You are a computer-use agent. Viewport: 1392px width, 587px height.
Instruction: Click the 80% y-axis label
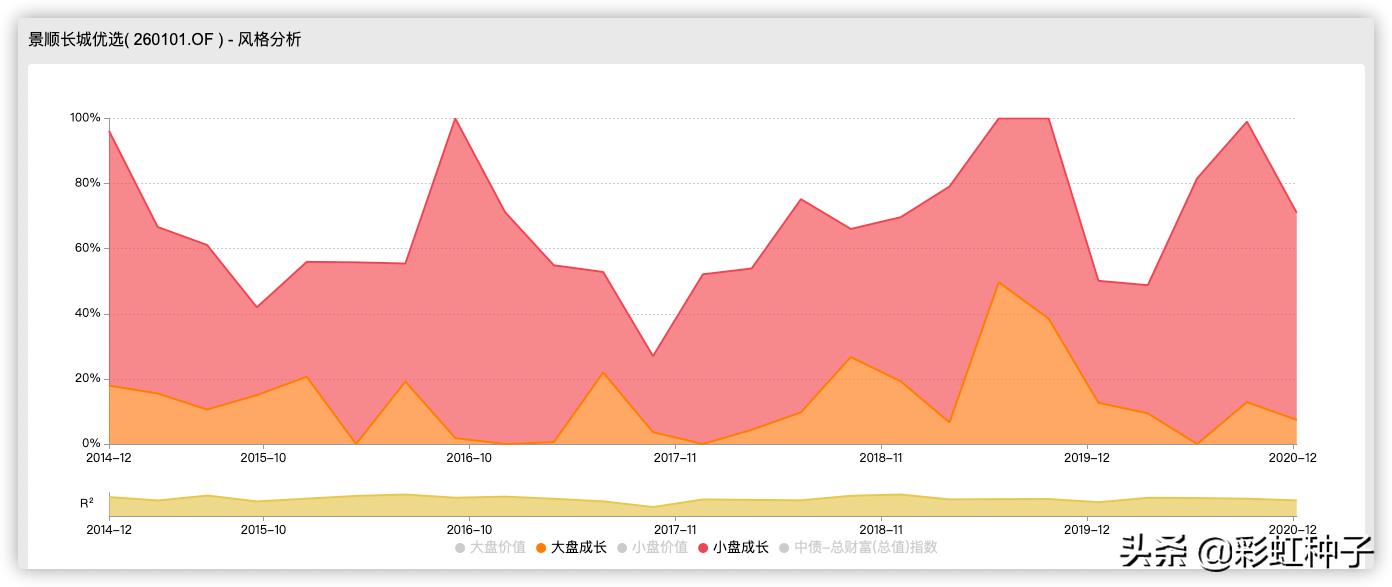click(x=88, y=183)
